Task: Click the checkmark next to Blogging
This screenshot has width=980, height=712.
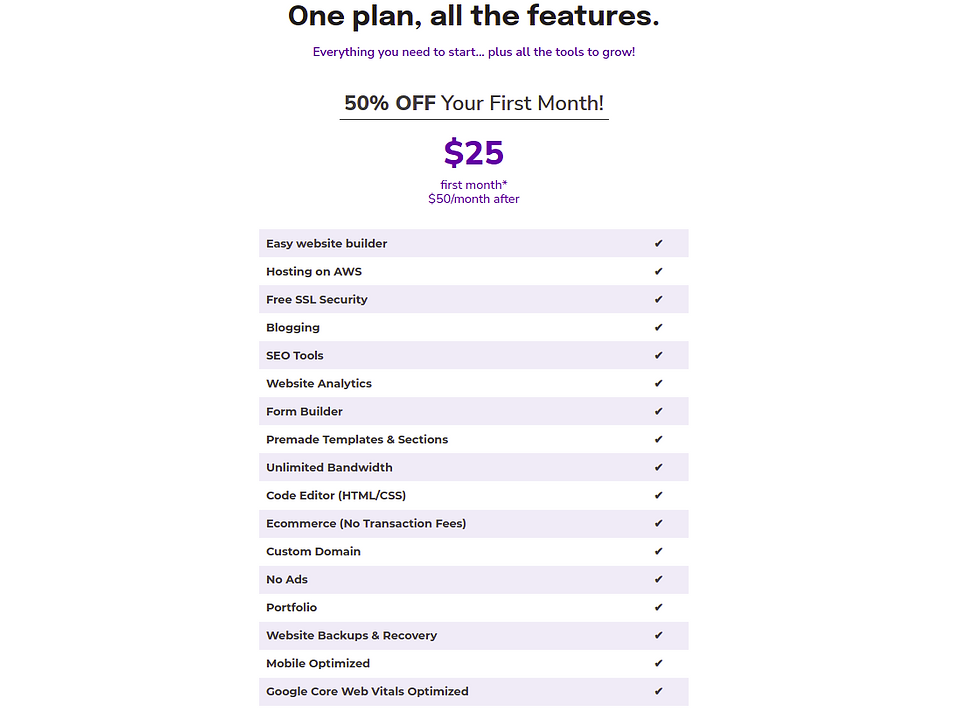Action: coord(658,328)
